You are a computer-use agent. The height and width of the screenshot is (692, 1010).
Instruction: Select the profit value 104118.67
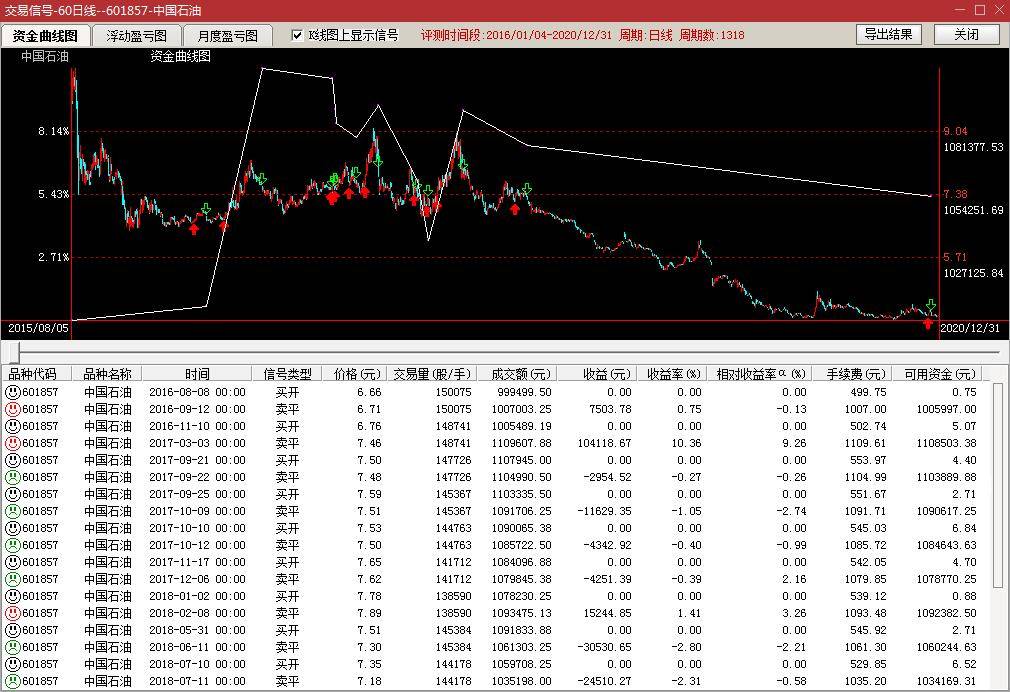[604, 443]
